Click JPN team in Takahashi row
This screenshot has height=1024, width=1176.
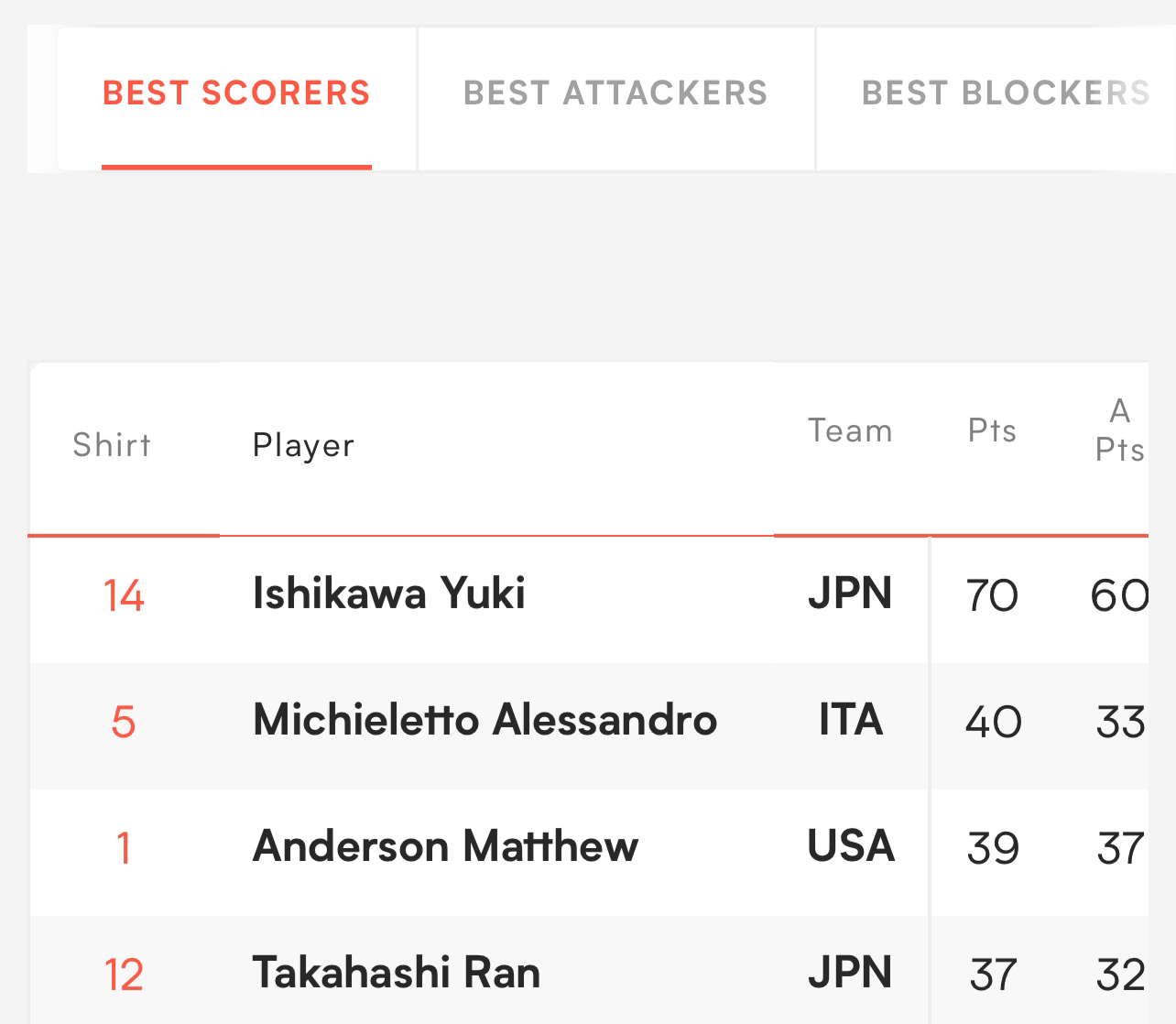(x=850, y=973)
